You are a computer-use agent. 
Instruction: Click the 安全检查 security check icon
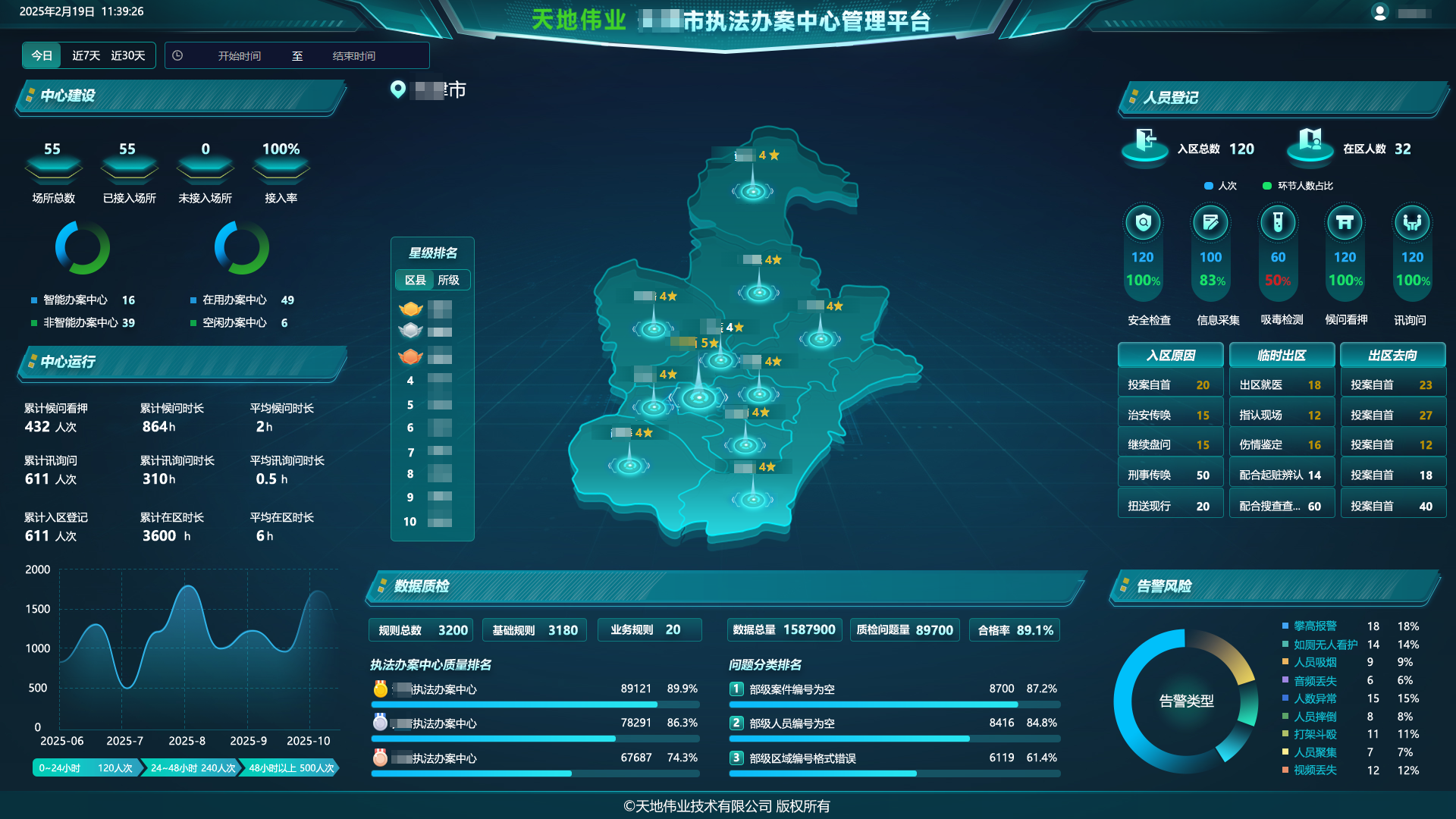point(1144,223)
